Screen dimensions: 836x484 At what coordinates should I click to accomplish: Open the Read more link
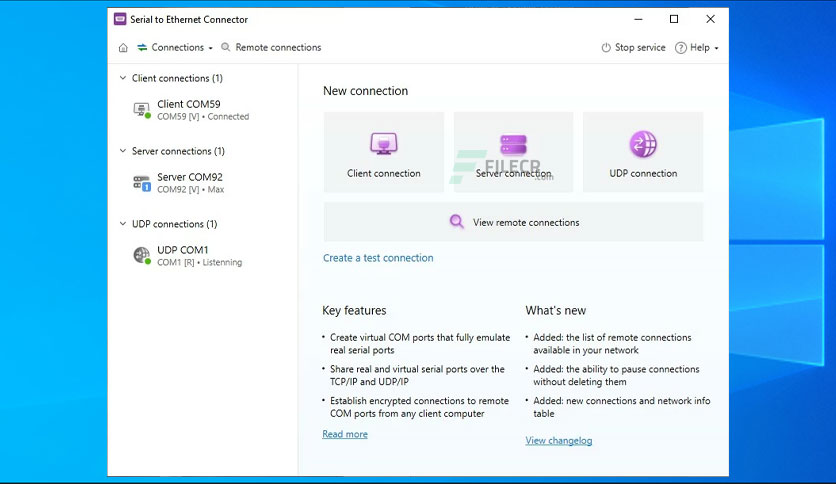pos(345,434)
